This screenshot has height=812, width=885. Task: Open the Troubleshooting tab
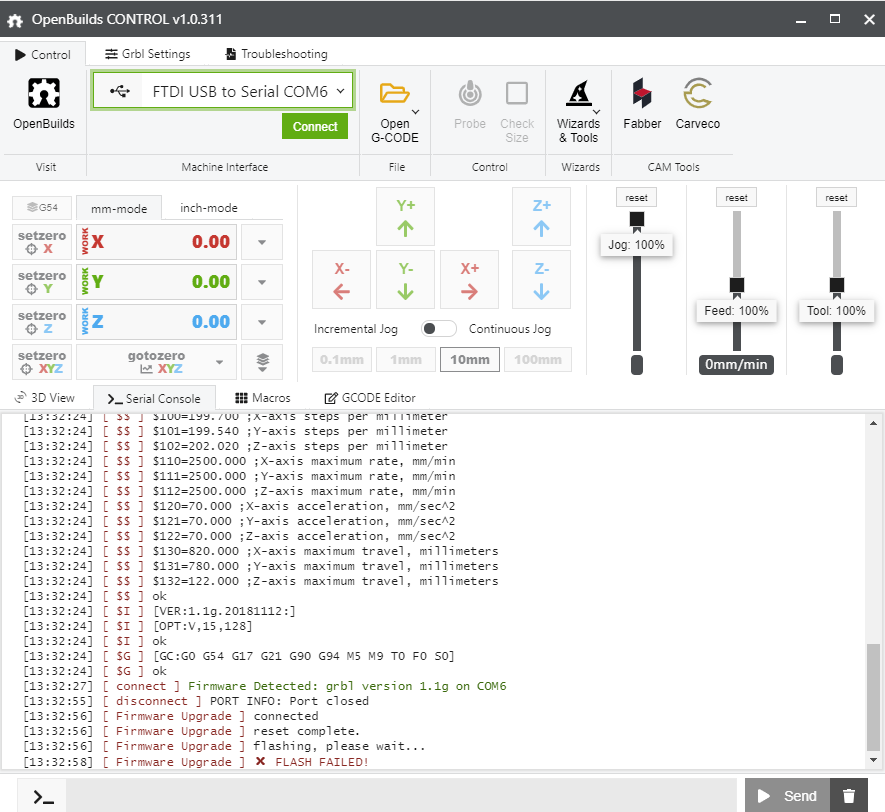coord(277,54)
